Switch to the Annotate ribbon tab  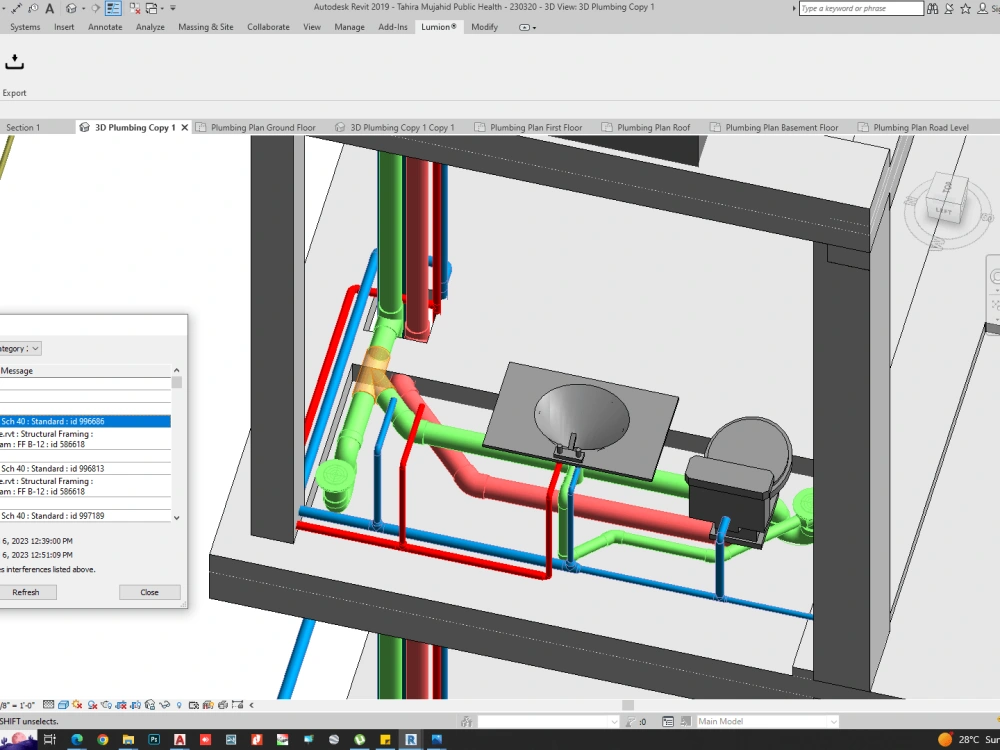105,27
